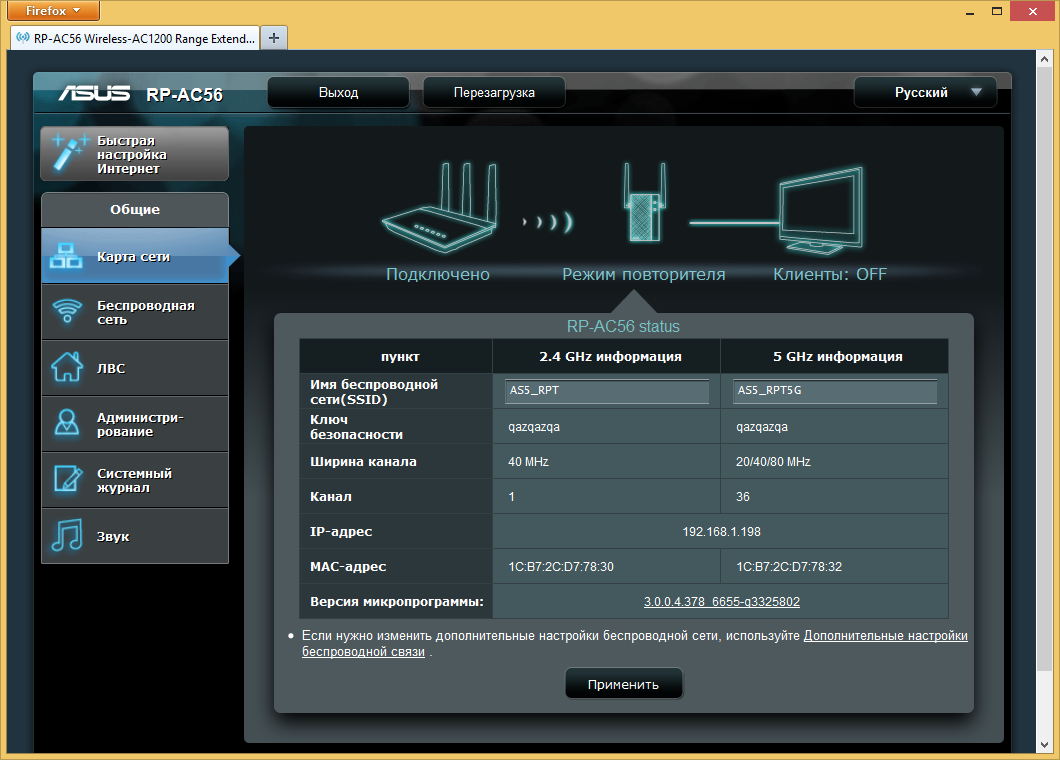Click the Wi-Fi wireless icon in sidebar
Image resolution: width=1060 pixels, height=760 pixels.
[x=67, y=311]
